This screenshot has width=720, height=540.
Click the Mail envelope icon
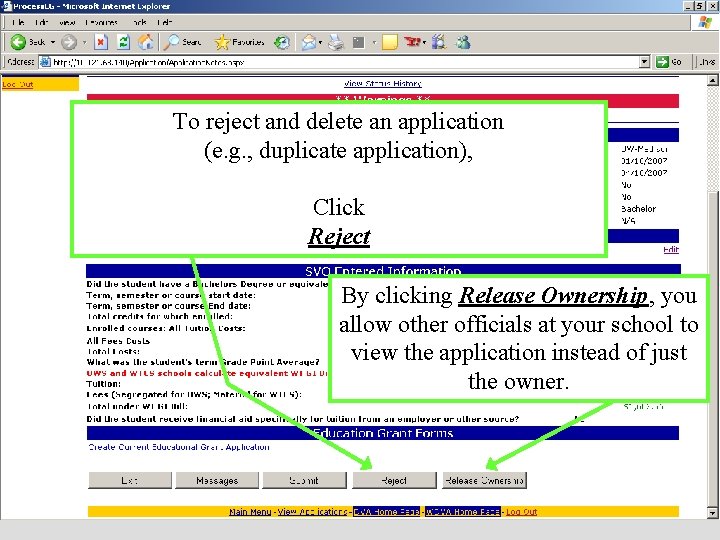pyautogui.click(x=309, y=42)
